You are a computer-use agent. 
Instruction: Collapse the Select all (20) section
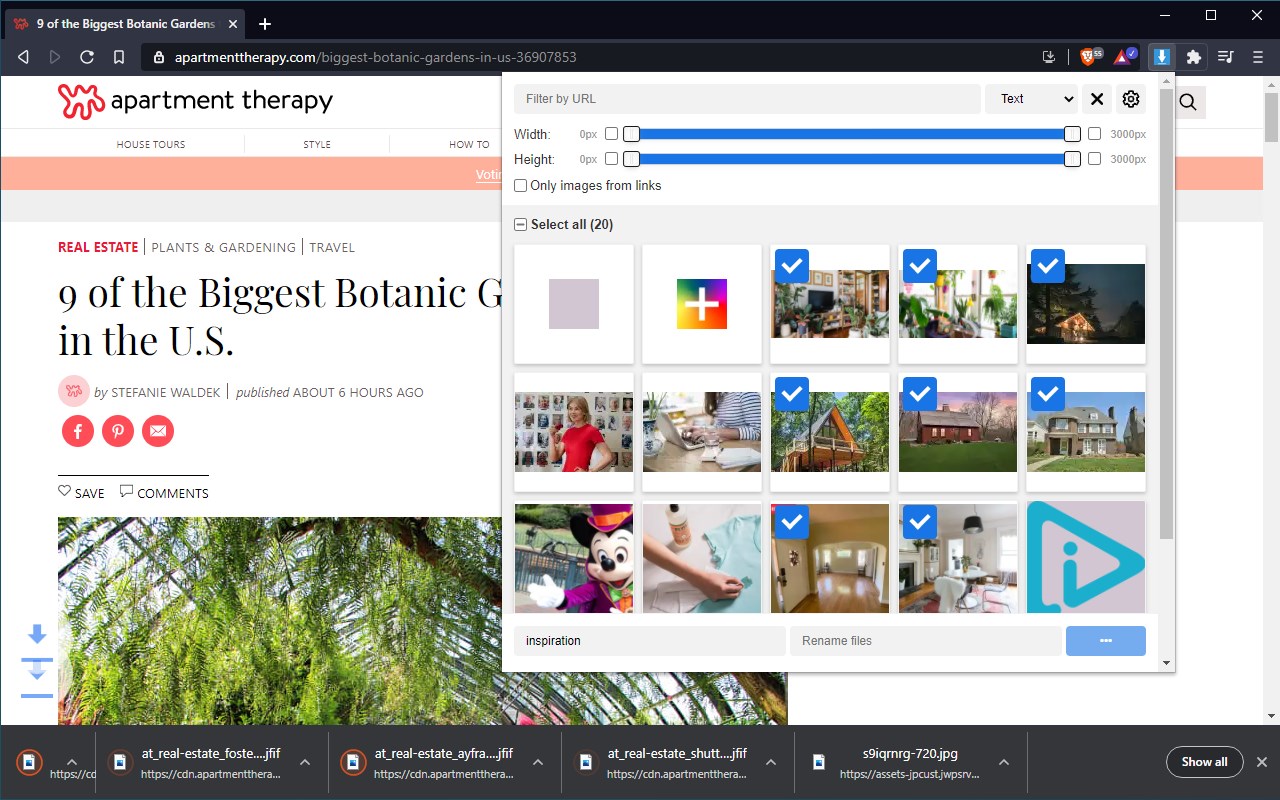point(519,224)
